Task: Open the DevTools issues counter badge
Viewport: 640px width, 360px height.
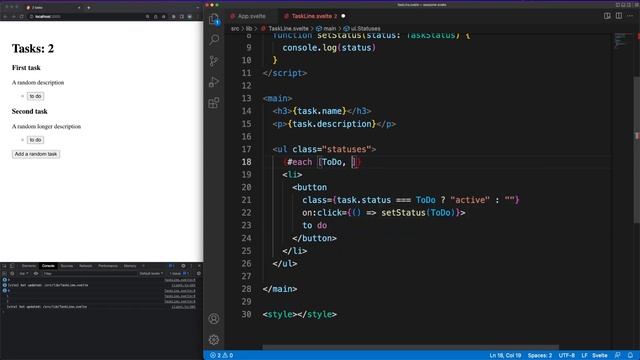Action: (171, 266)
